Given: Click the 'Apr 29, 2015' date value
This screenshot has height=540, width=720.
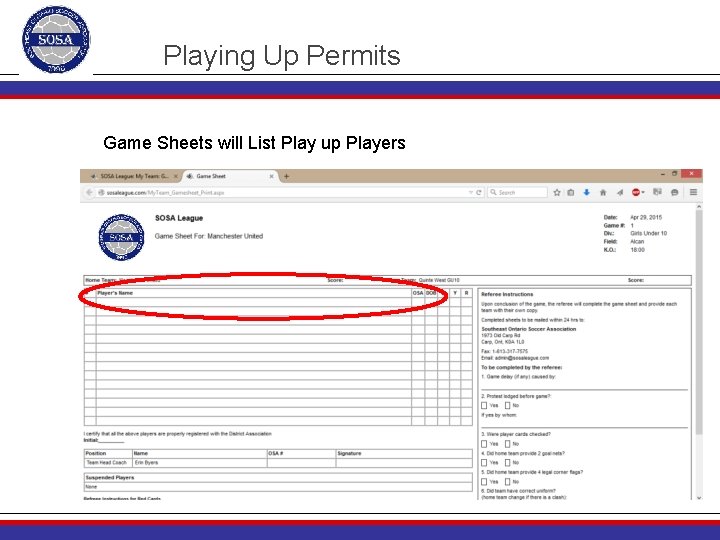Looking at the screenshot, I should [646, 217].
